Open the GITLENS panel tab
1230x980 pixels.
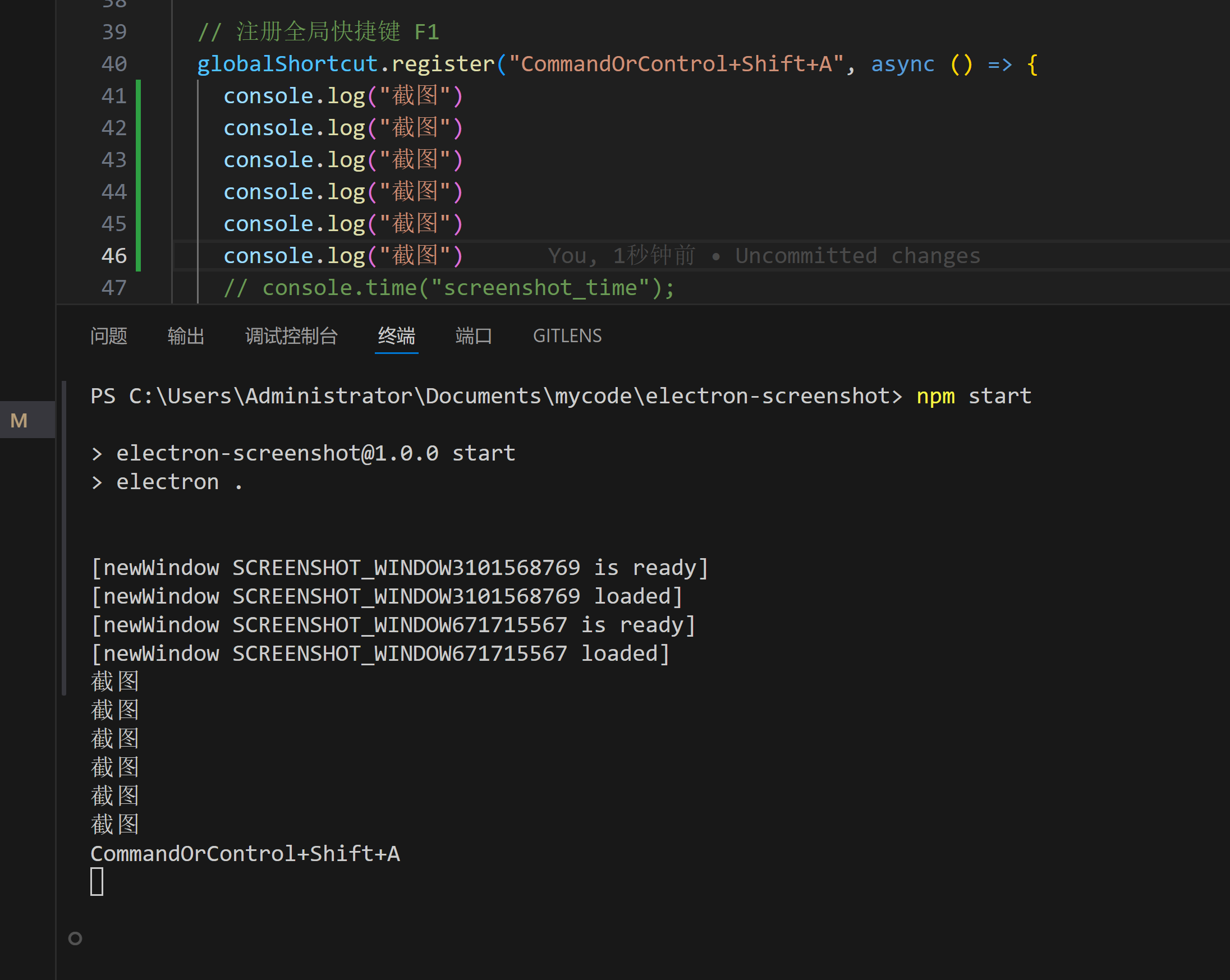coord(567,336)
